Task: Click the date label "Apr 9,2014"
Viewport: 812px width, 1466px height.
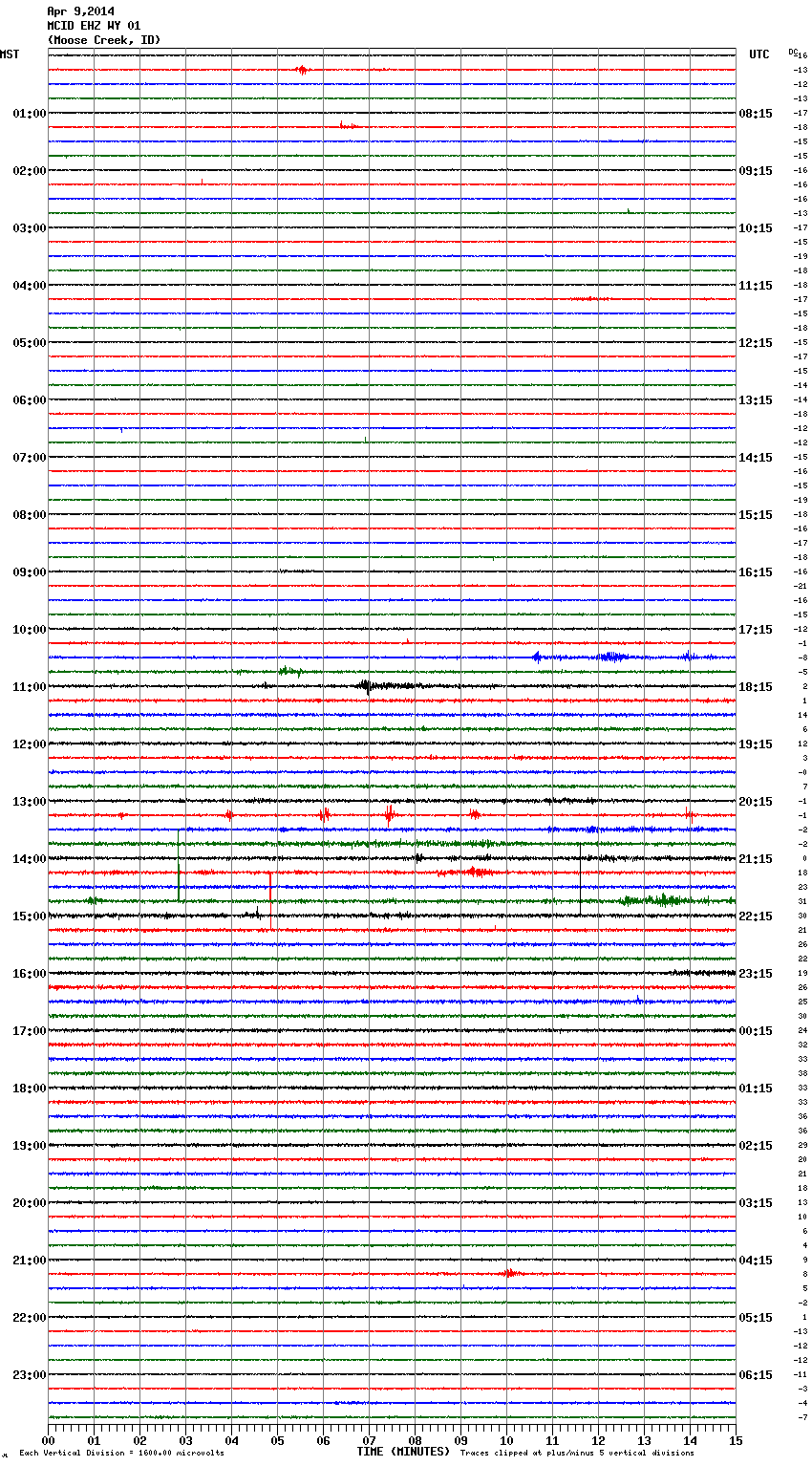Action: tap(80, 11)
